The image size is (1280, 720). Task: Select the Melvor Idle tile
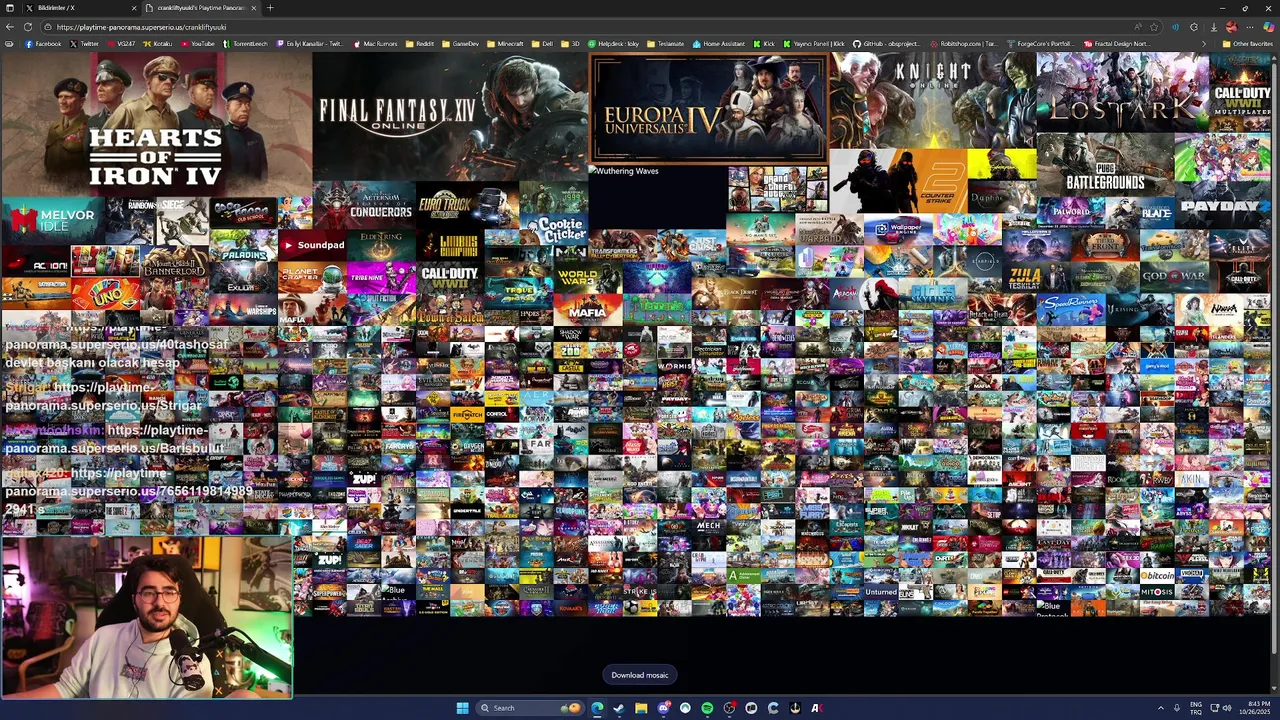(x=54, y=221)
